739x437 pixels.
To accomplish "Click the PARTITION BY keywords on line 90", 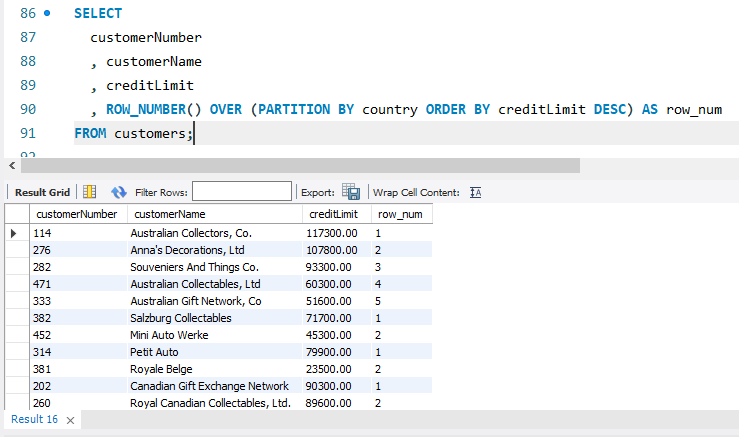I will coord(306,109).
